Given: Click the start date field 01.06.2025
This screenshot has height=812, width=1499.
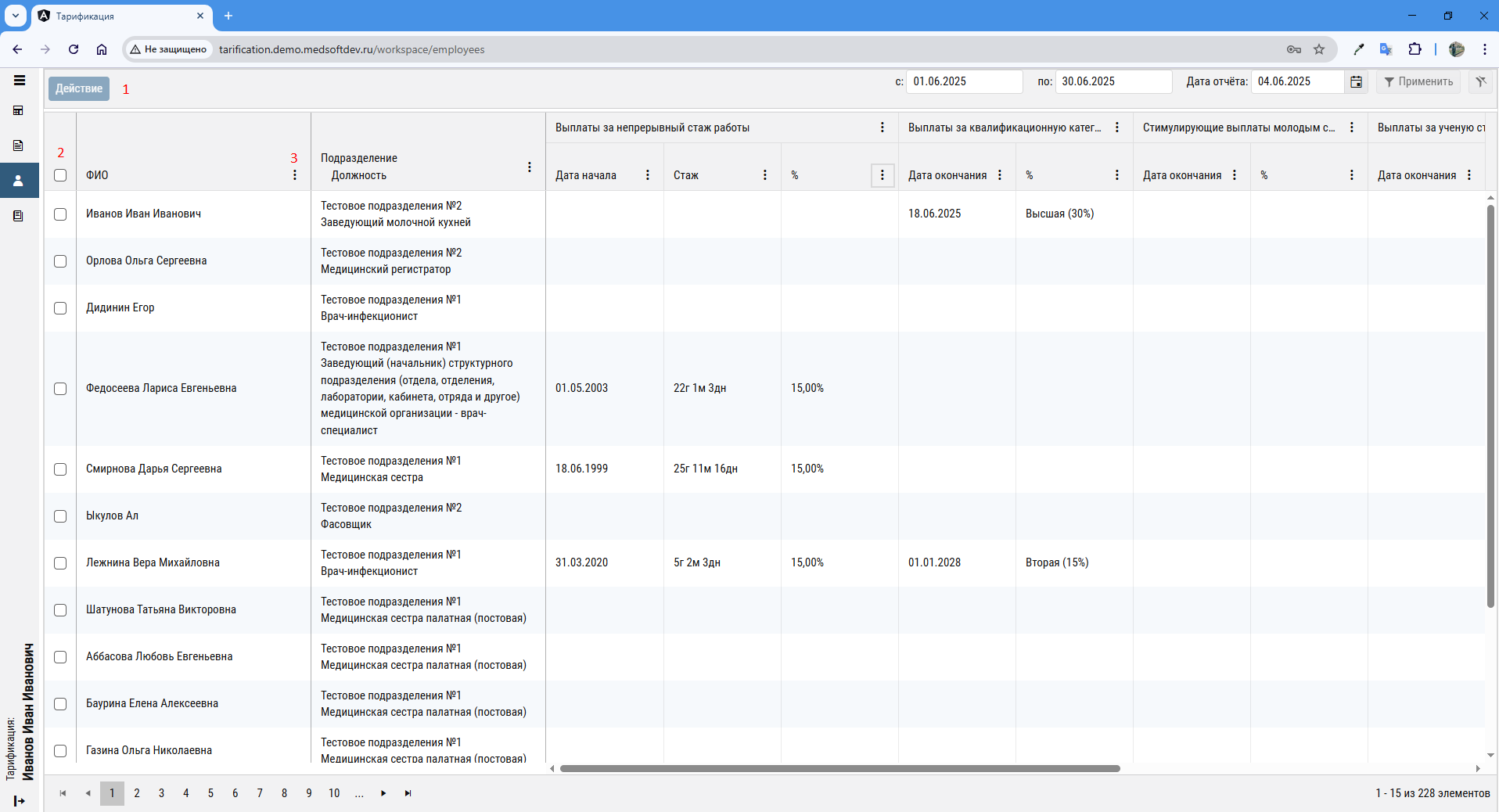Looking at the screenshot, I should tap(963, 81).
